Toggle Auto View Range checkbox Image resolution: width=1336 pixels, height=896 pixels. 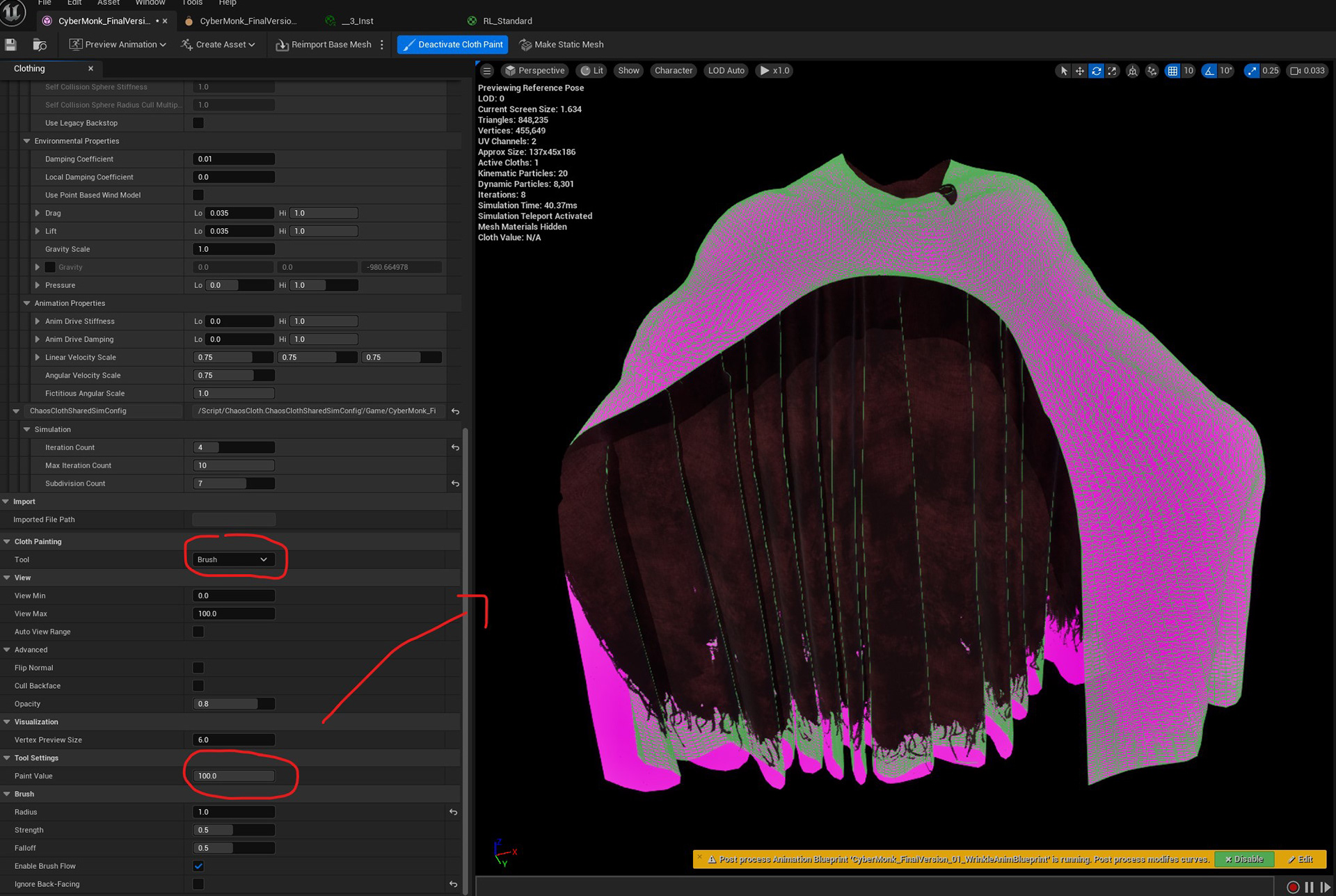(x=198, y=632)
